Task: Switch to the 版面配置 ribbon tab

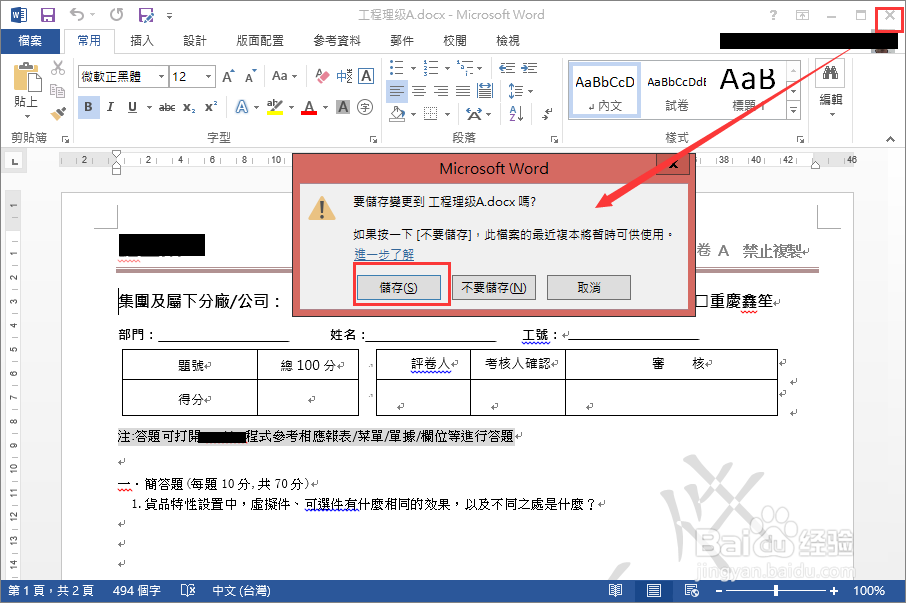Action: 260,41
